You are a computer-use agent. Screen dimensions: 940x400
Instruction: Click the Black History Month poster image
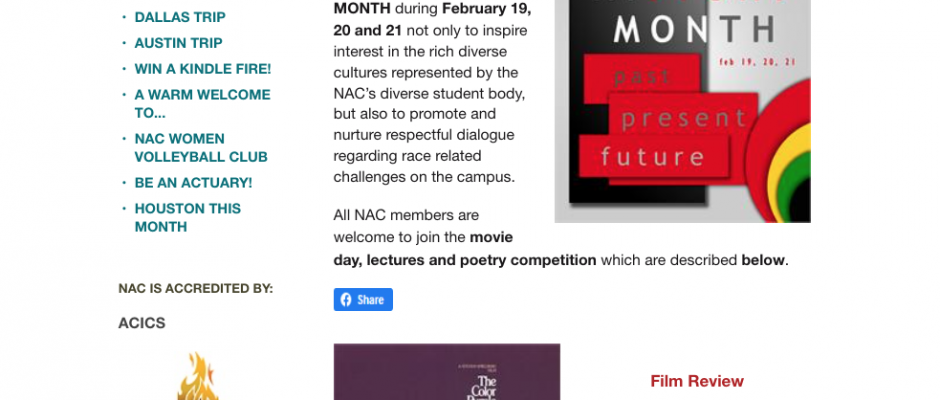[682, 111]
